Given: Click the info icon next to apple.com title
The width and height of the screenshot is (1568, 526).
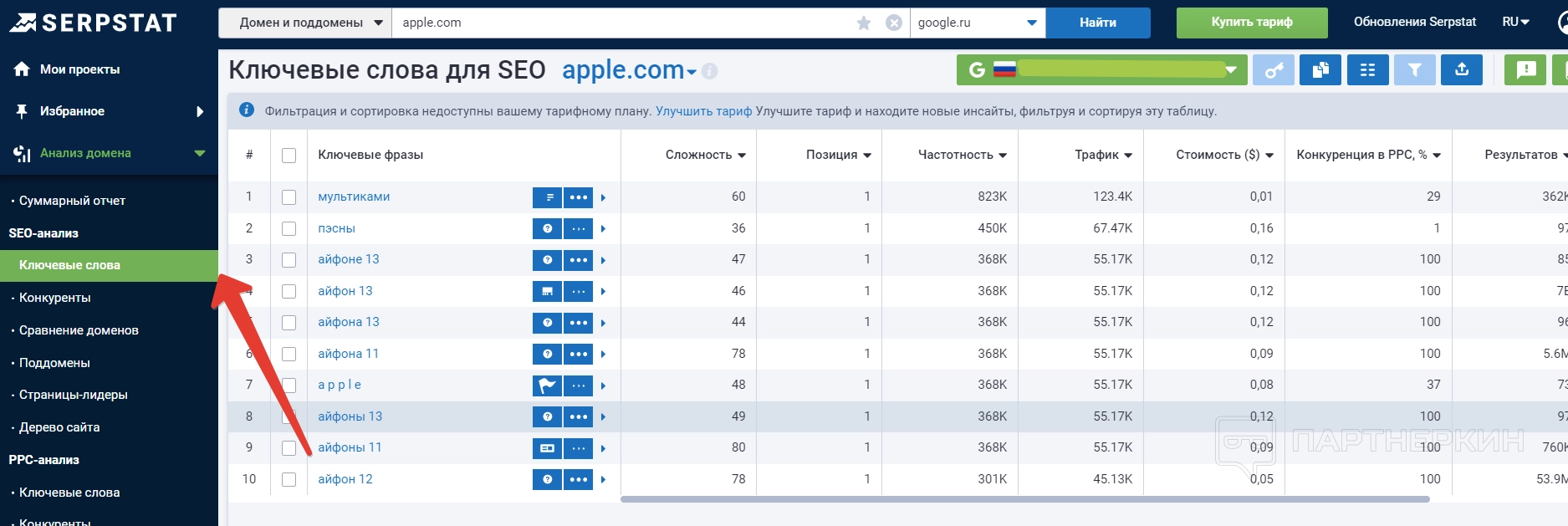Looking at the screenshot, I should [x=710, y=71].
